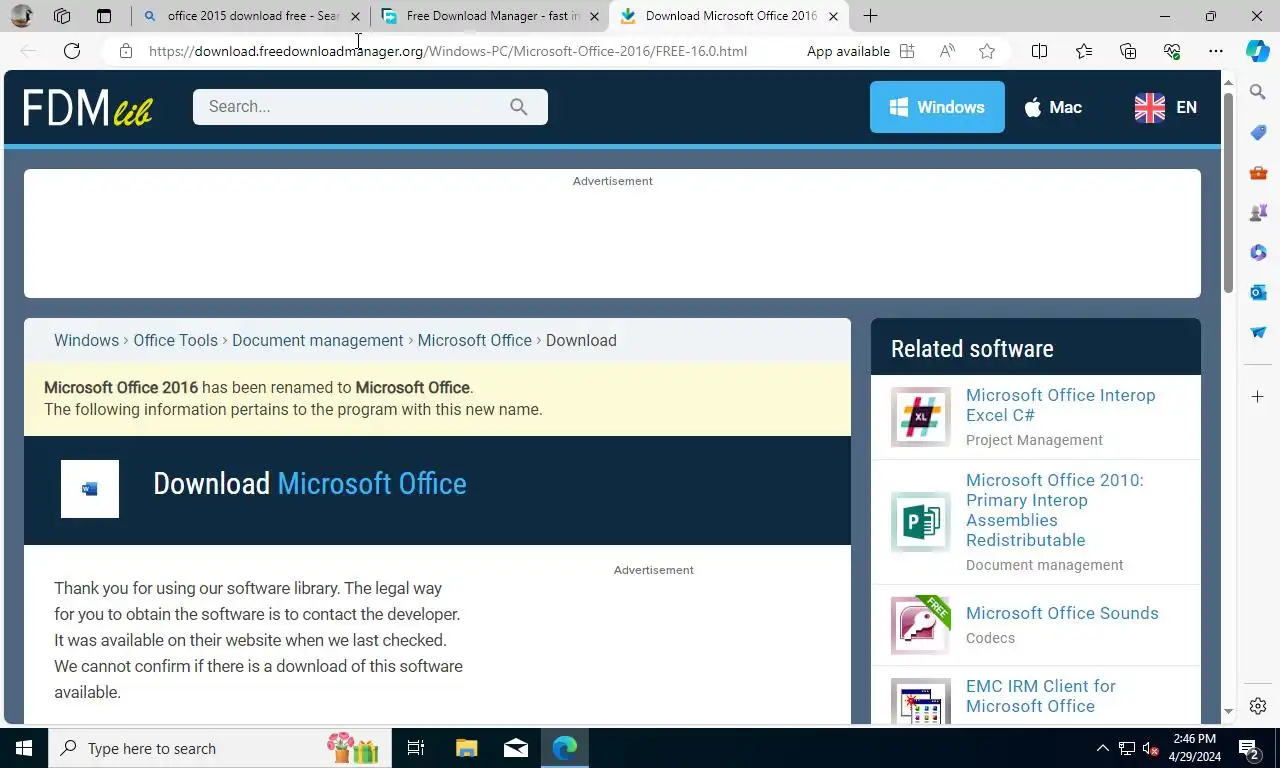Click the Microsoft Office program icon thumbnail
The height and width of the screenshot is (768, 1280).
point(90,489)
